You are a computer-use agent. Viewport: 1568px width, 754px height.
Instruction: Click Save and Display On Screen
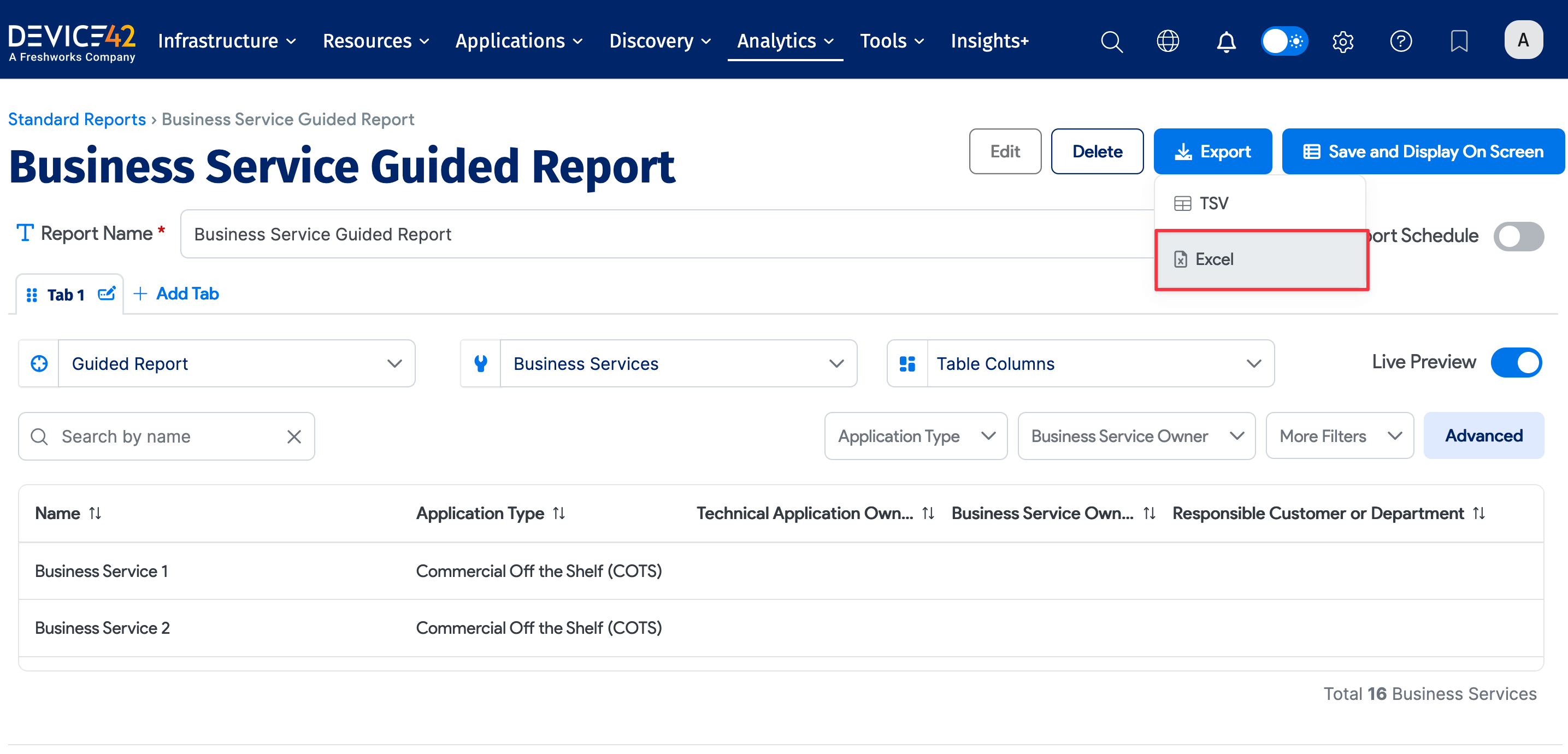(x=1423, y=151)
